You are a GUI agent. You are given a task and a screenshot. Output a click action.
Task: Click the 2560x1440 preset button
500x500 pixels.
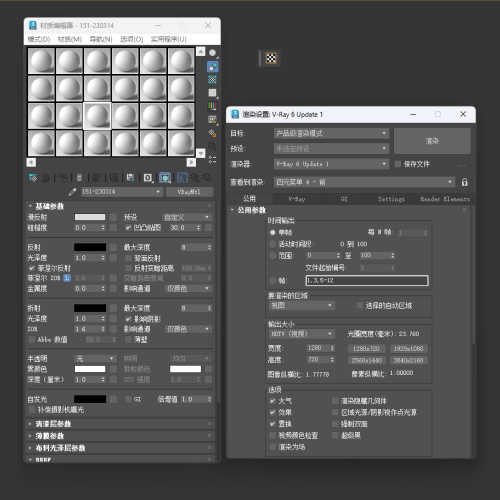point(366,360)
